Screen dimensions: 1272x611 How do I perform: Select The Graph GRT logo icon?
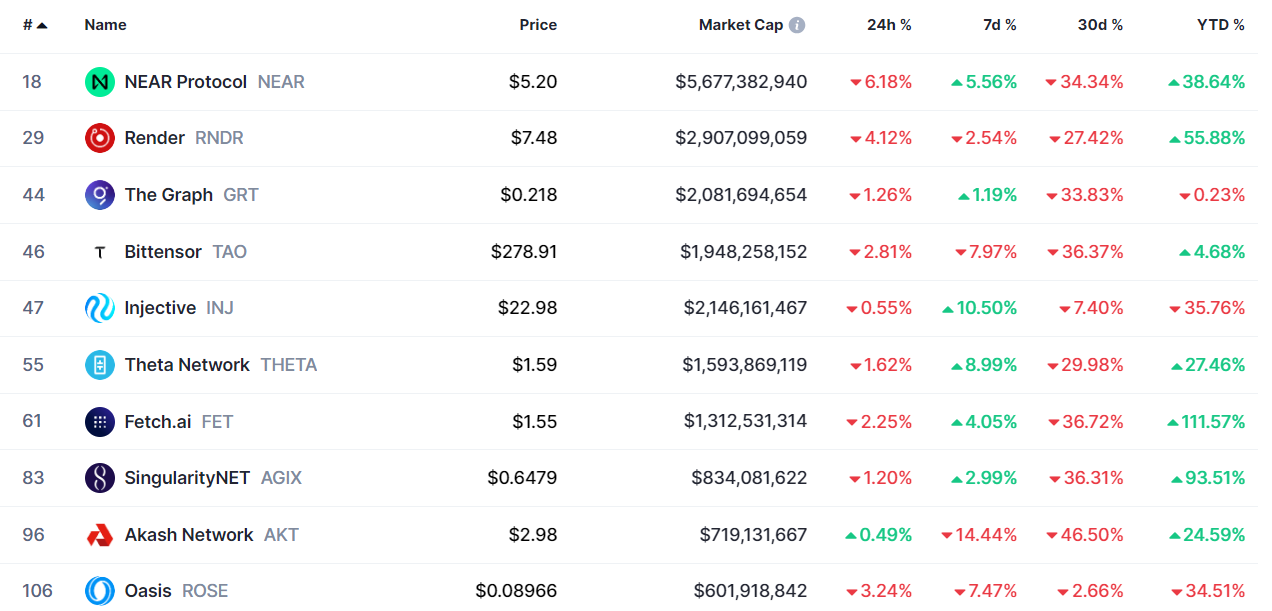pyautogui.click(x=100, y=195)
